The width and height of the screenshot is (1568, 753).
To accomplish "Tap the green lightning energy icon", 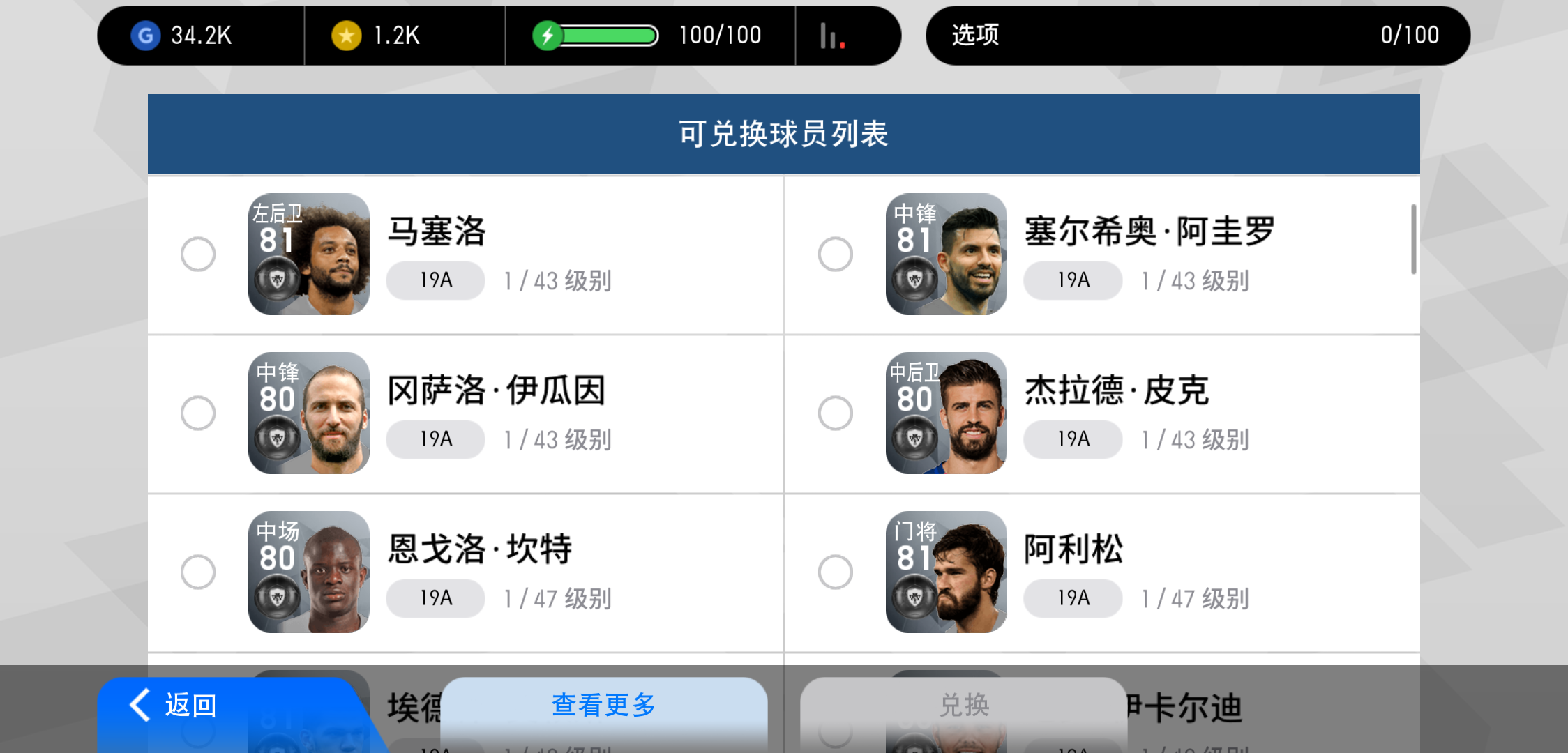I will click(x=548, y=35).
